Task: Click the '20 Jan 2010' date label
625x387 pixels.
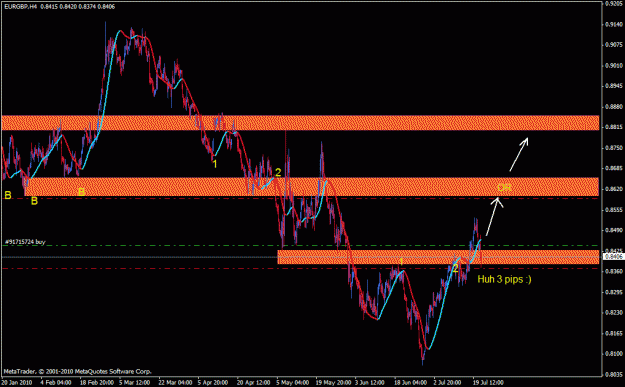Action: [x=17, y=383]
